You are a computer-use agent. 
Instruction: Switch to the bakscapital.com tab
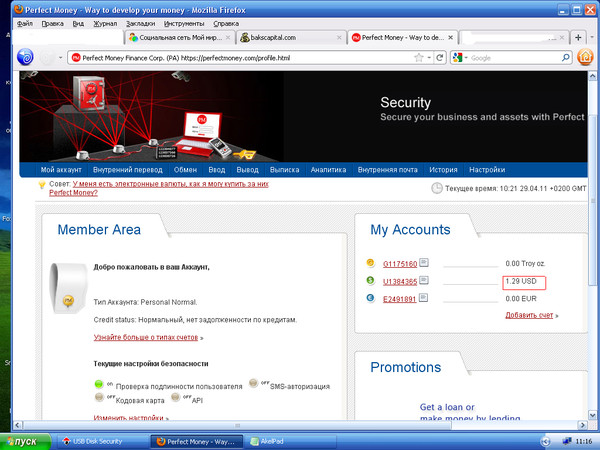[291, 38]
